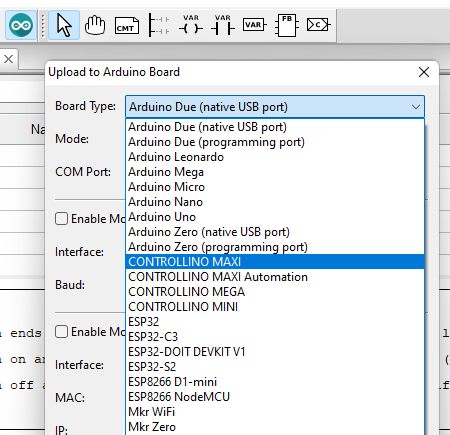Screen dimensions: 450x435
Task: Add a connection element
Action: (x=318, y=25)
